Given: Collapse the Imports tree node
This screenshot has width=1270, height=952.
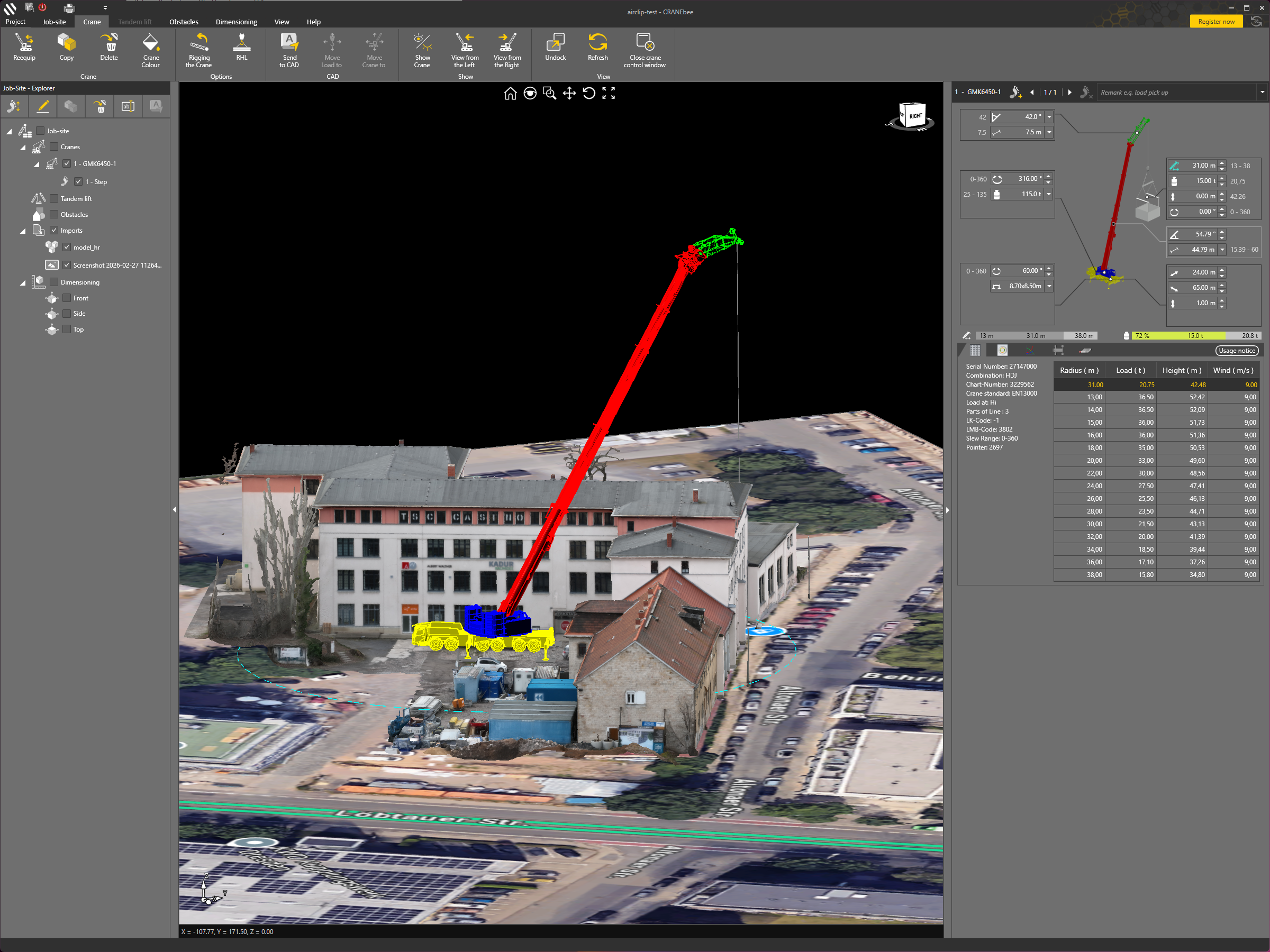Looking at the screenshot, I should [x=23, y=231].
